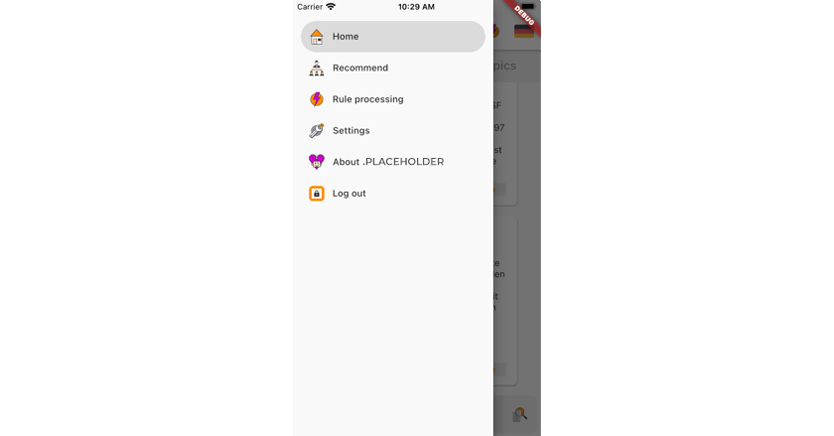Dismiss drawer by clicking dimmed background card

point(505,300)
